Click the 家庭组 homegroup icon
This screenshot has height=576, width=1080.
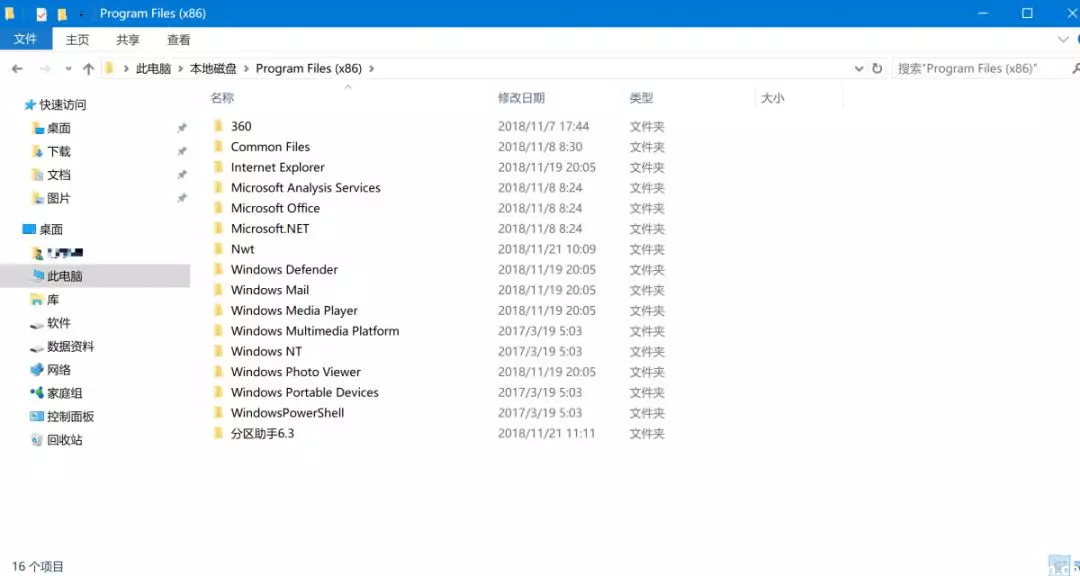[x=37, y=393]
